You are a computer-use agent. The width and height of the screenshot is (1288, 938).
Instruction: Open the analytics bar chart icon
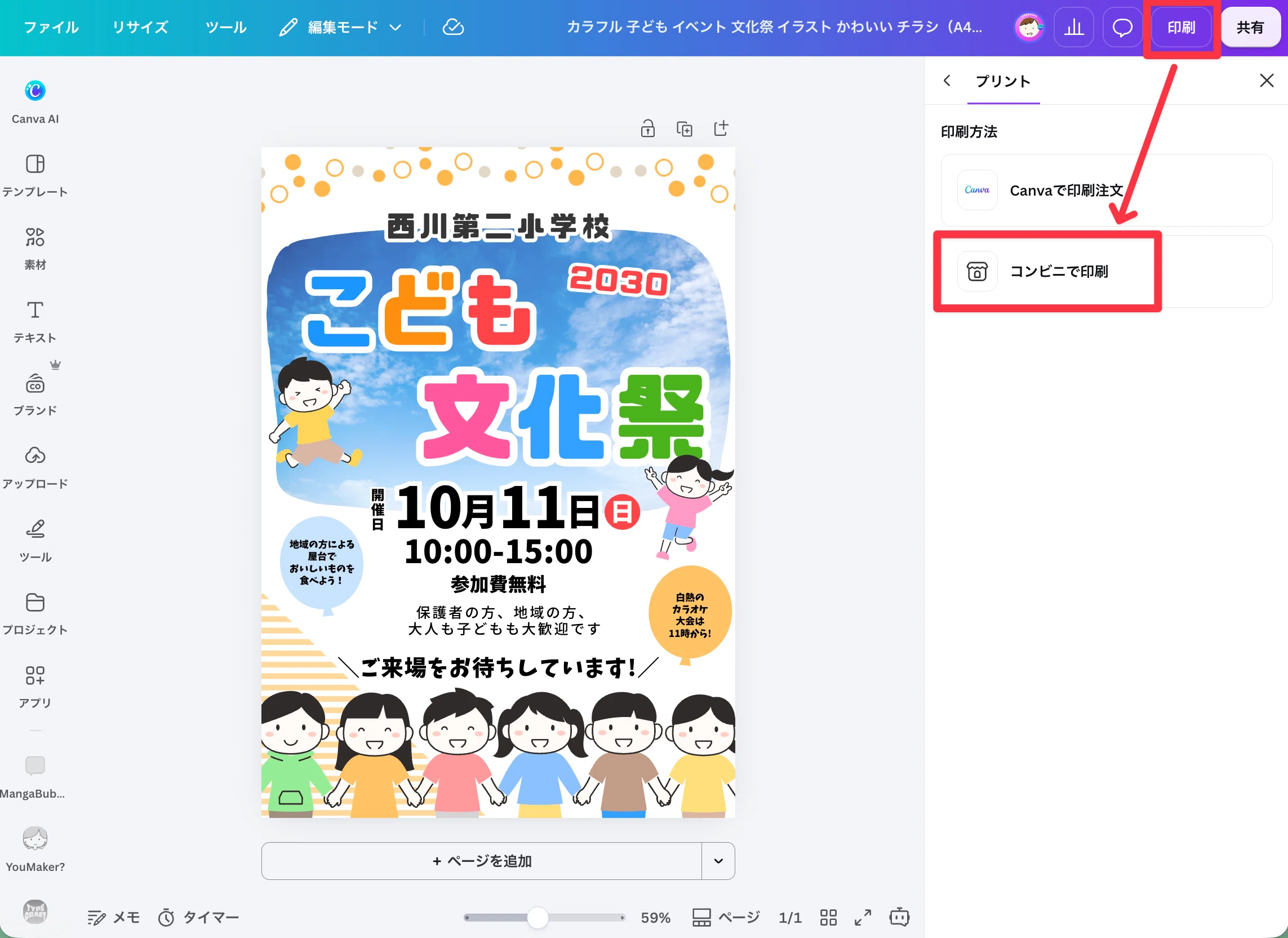tap(1073, 27)
